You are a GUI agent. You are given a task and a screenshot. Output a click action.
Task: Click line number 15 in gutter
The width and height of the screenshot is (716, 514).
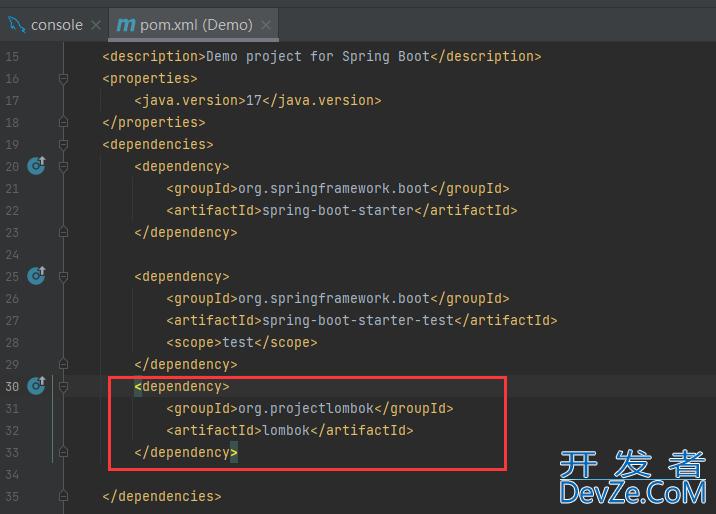tap(12, 57)
